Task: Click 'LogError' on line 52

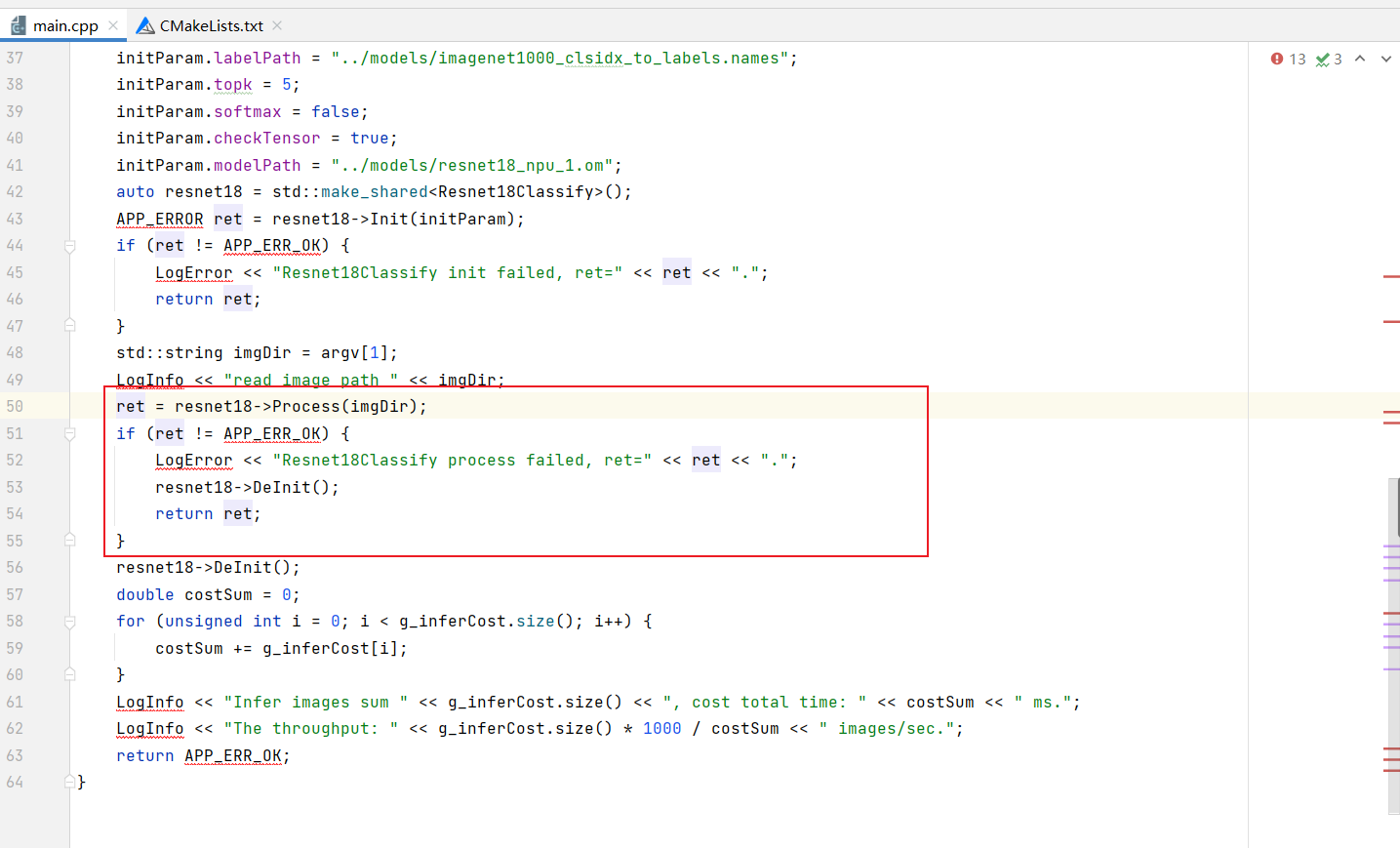Action: [194, 461]
